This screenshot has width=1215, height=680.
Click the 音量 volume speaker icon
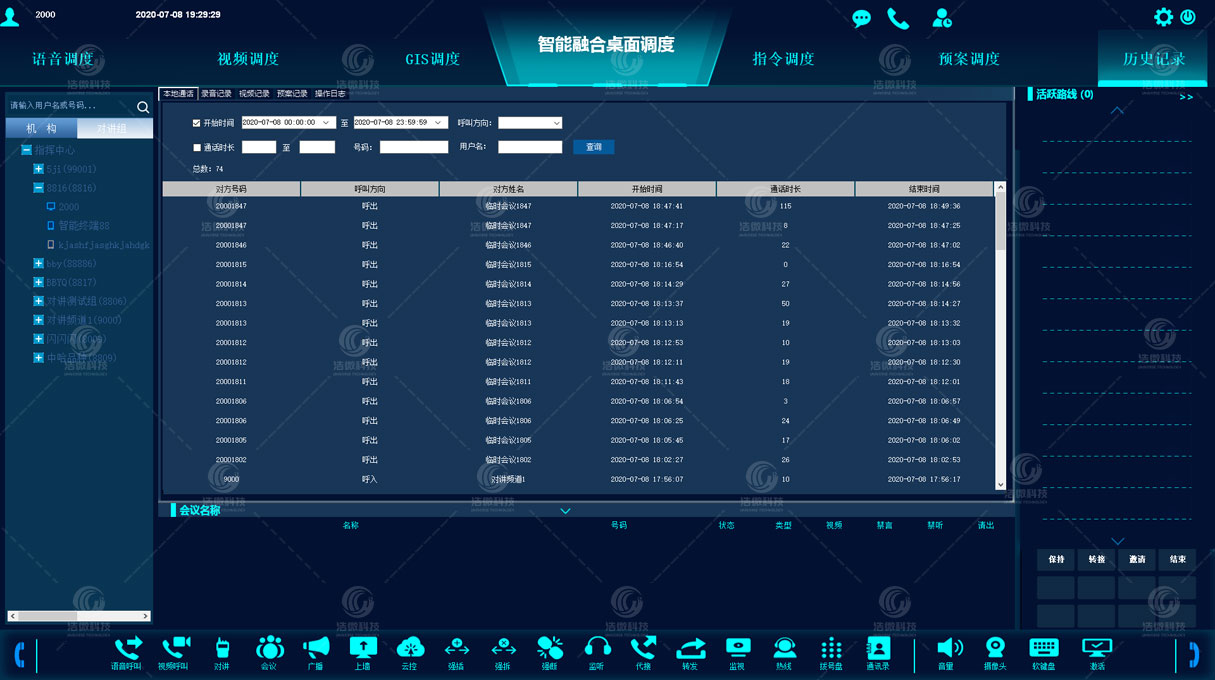coord(946,648)
